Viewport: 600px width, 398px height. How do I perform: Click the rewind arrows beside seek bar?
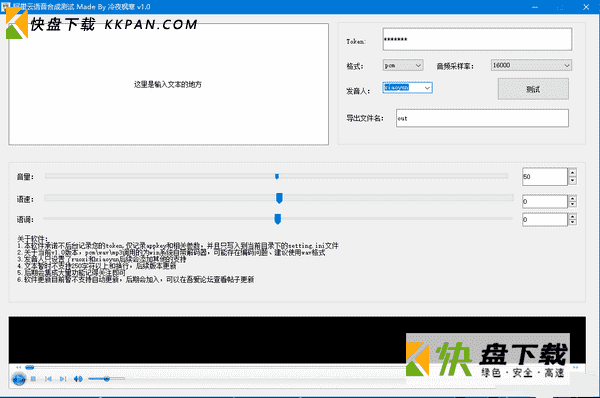[x=18, y=367]
